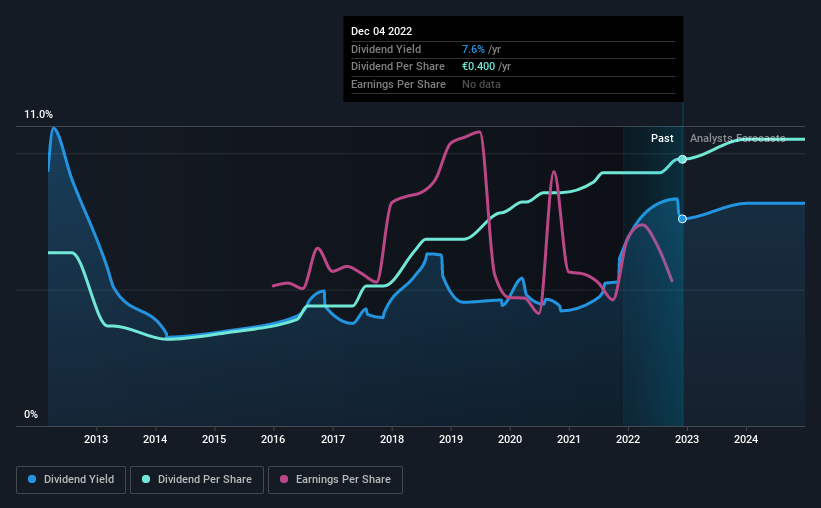Click the €0.400 dividend per share value
This screenshot has height=508, width=821.
pyautogui.click(x=478, y=67)
